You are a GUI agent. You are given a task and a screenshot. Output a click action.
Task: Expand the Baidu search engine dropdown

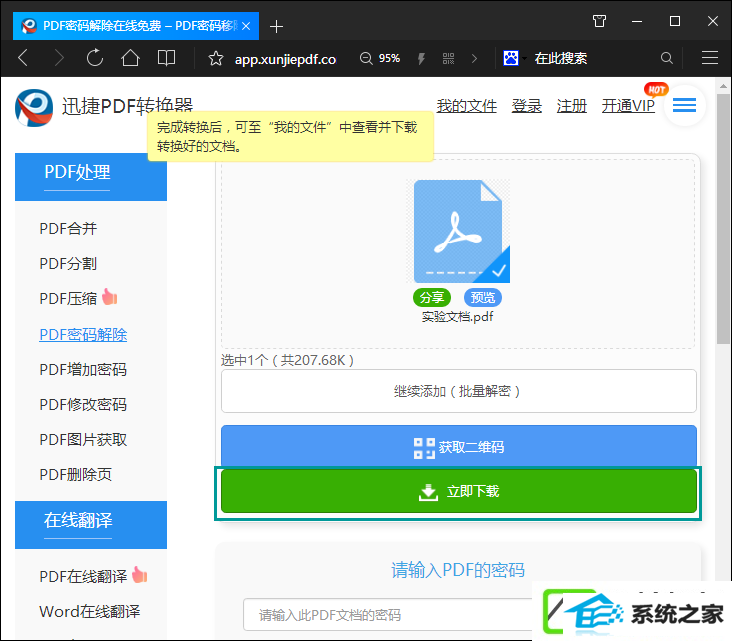[525, 59]
